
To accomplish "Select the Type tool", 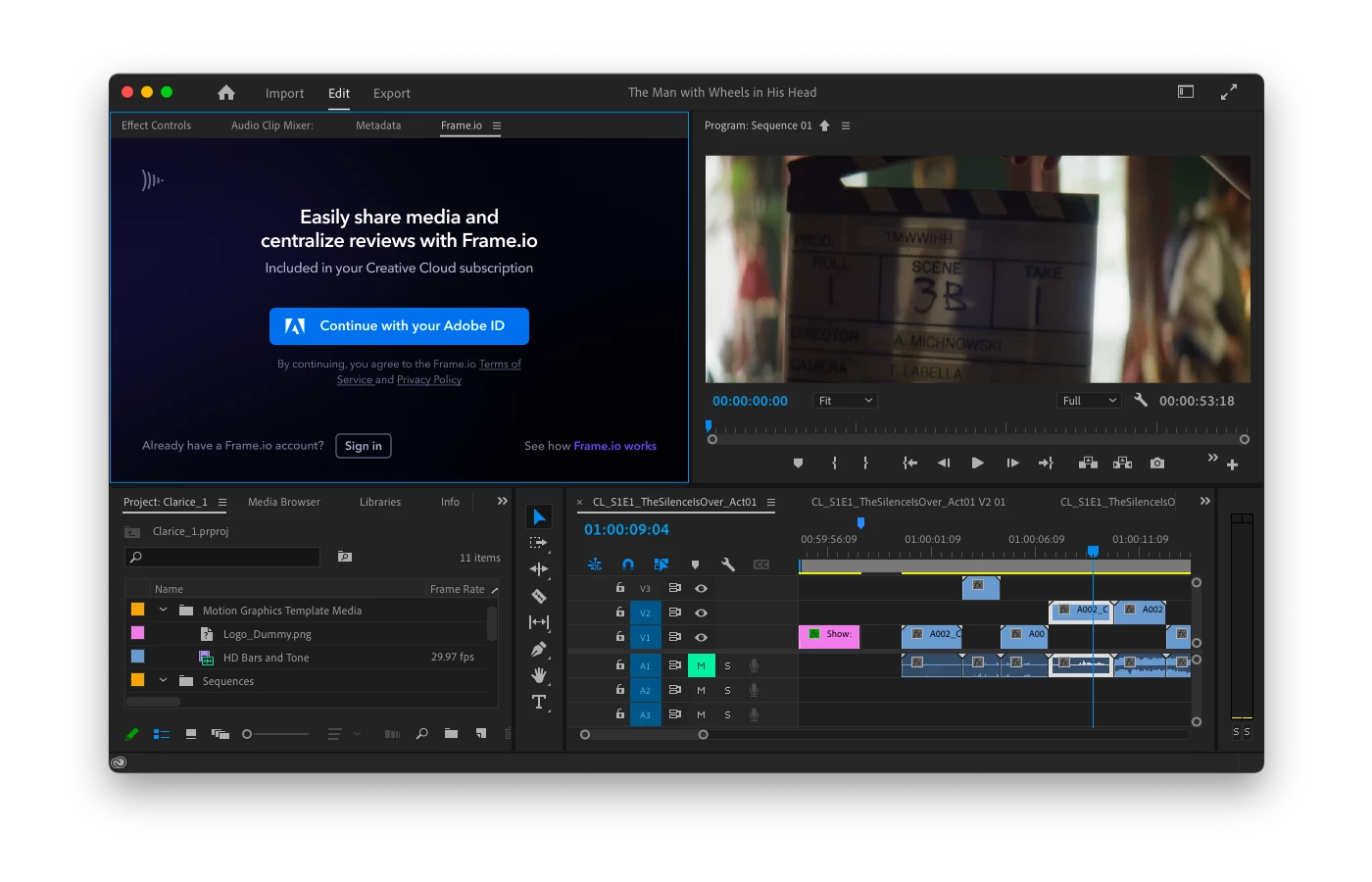I will click(x=539, y=702).
